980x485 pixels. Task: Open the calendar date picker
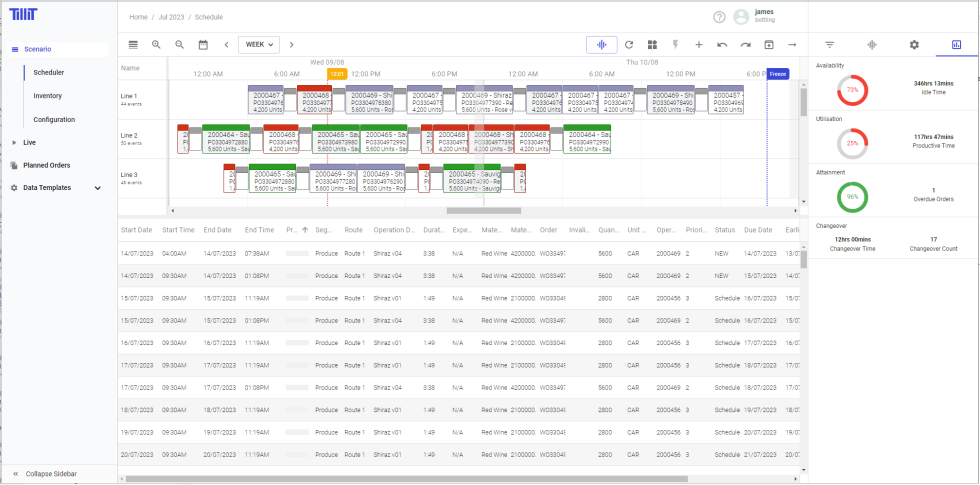pyautogui.click(x=203, y=45)
